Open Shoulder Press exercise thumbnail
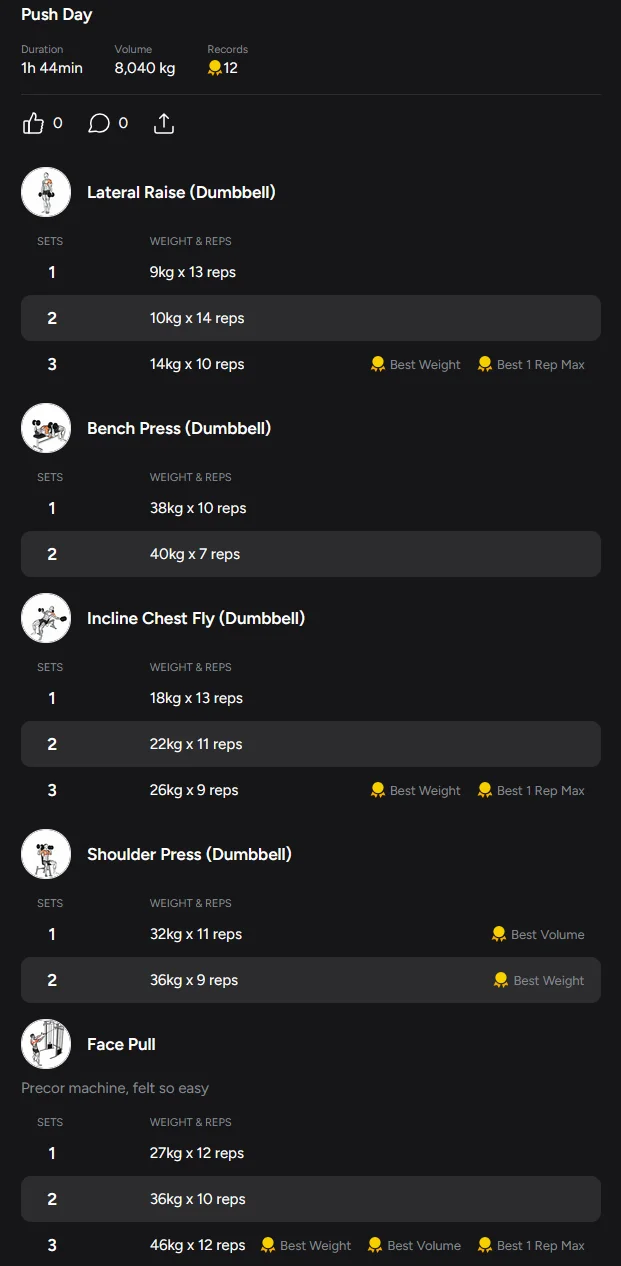This screenshot has height=1266, width=621. point(46,854)
